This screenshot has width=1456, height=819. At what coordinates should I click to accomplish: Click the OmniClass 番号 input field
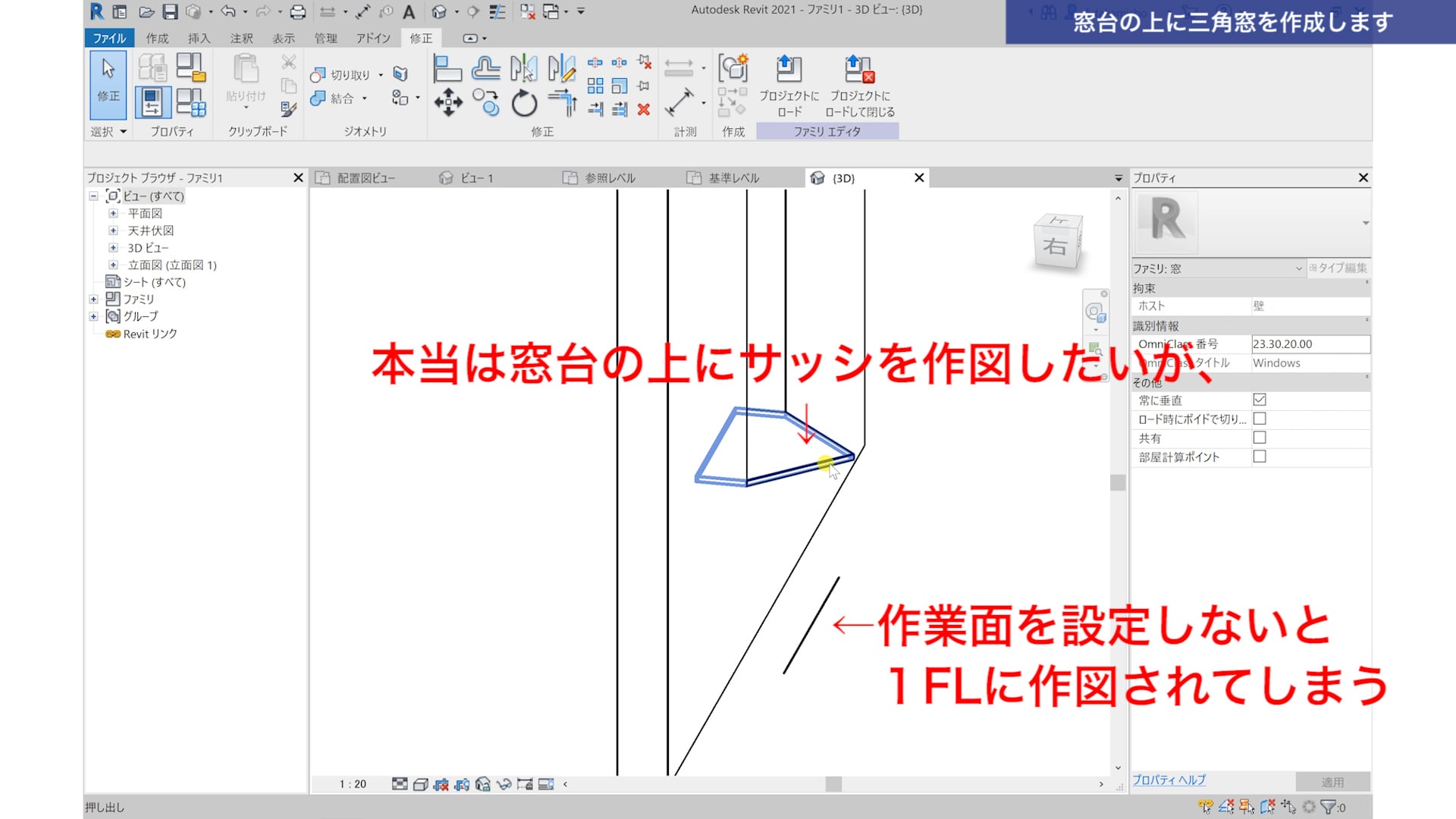click(1310, 344)
